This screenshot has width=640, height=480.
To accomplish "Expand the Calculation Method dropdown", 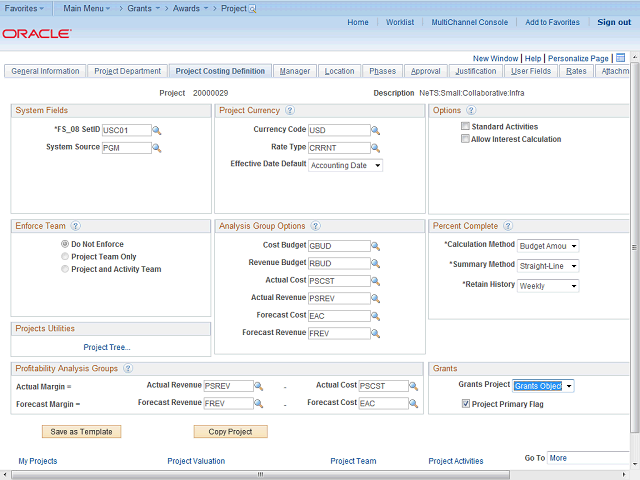I will (x=548, y=246).
